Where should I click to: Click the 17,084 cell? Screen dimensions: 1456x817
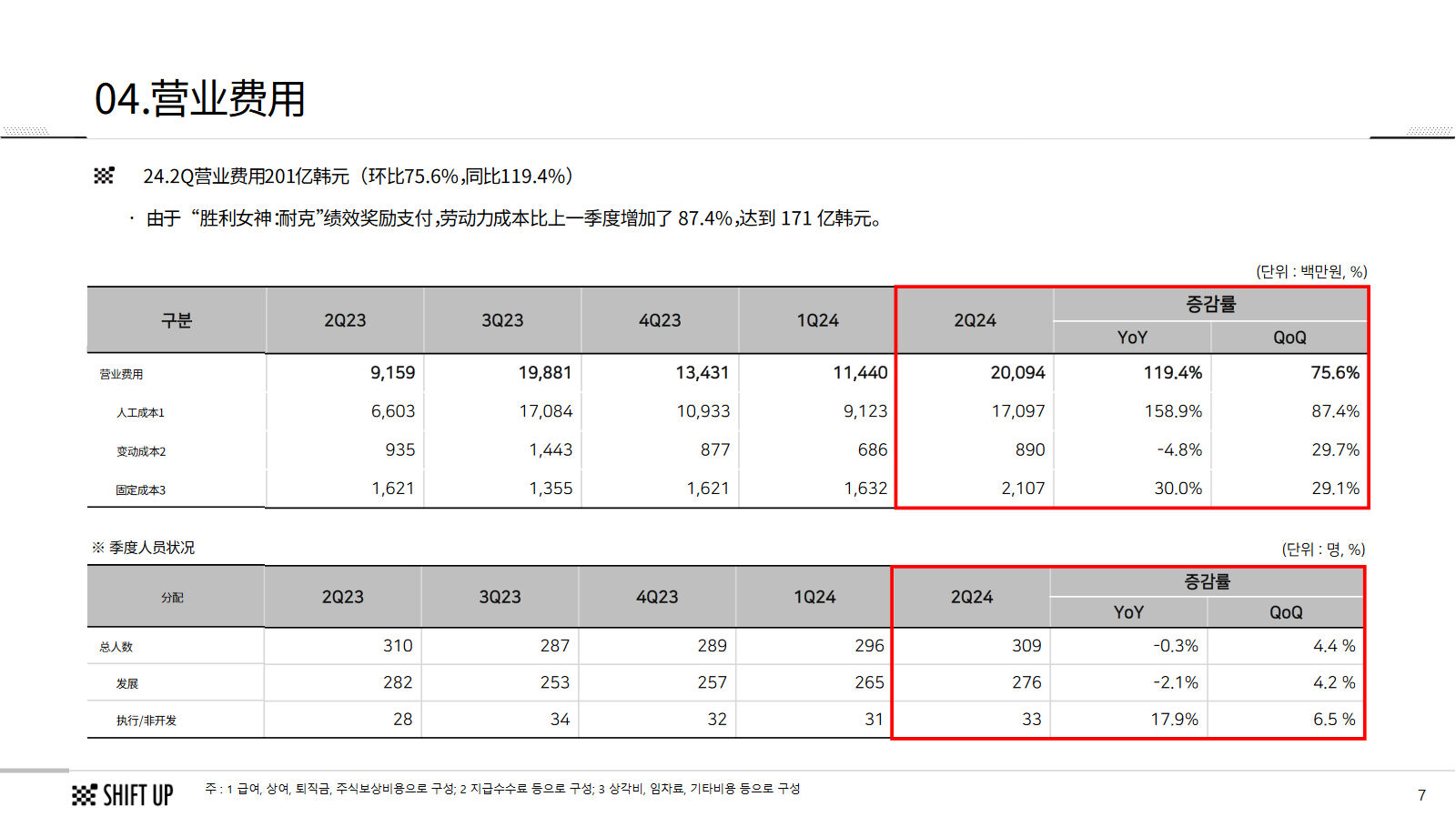(x=546, y=411)
